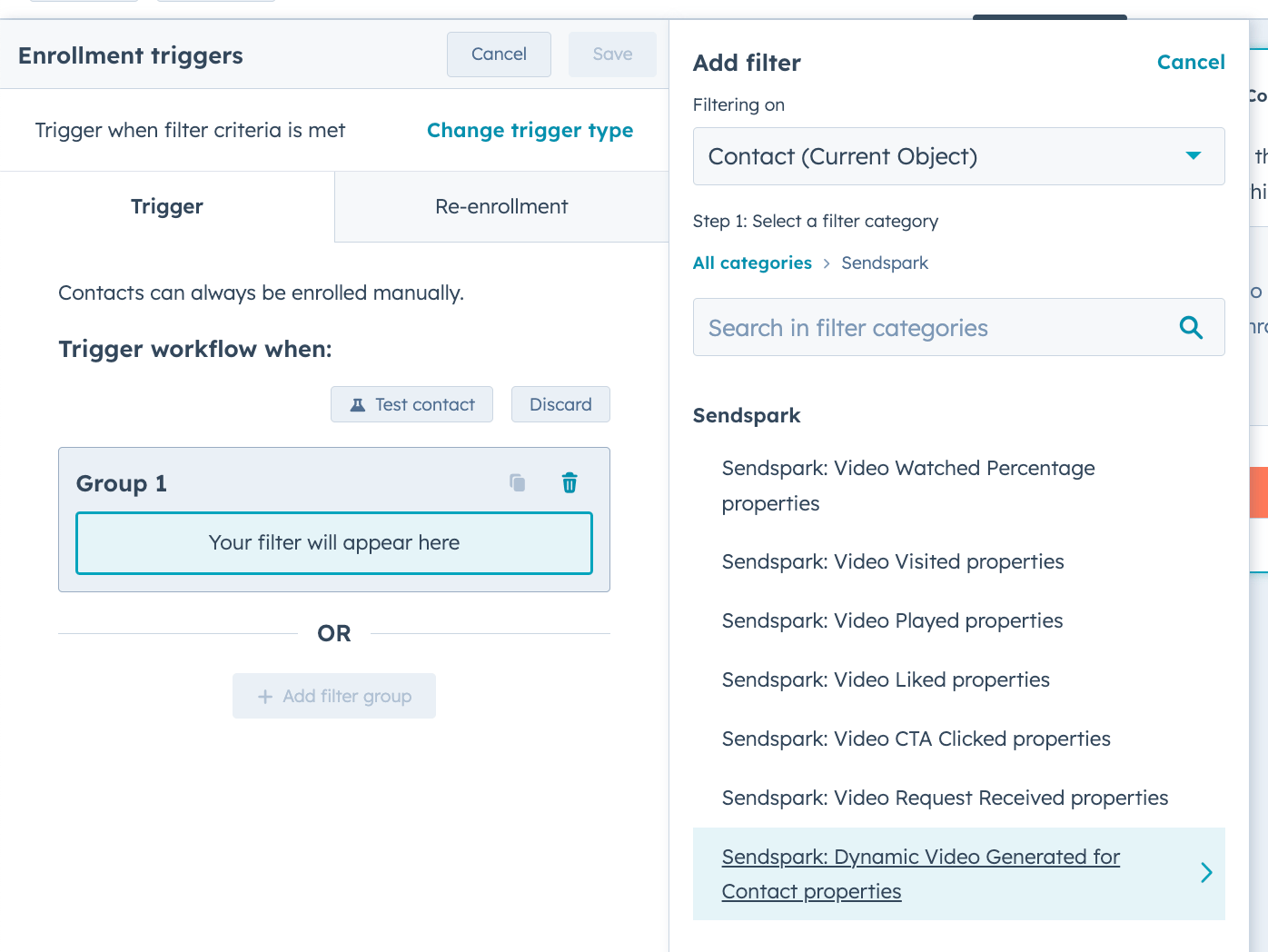The image size is (1268, 952).
Task: Select Sendspark: Video Played properties
Action: click(x=958, y=621)
